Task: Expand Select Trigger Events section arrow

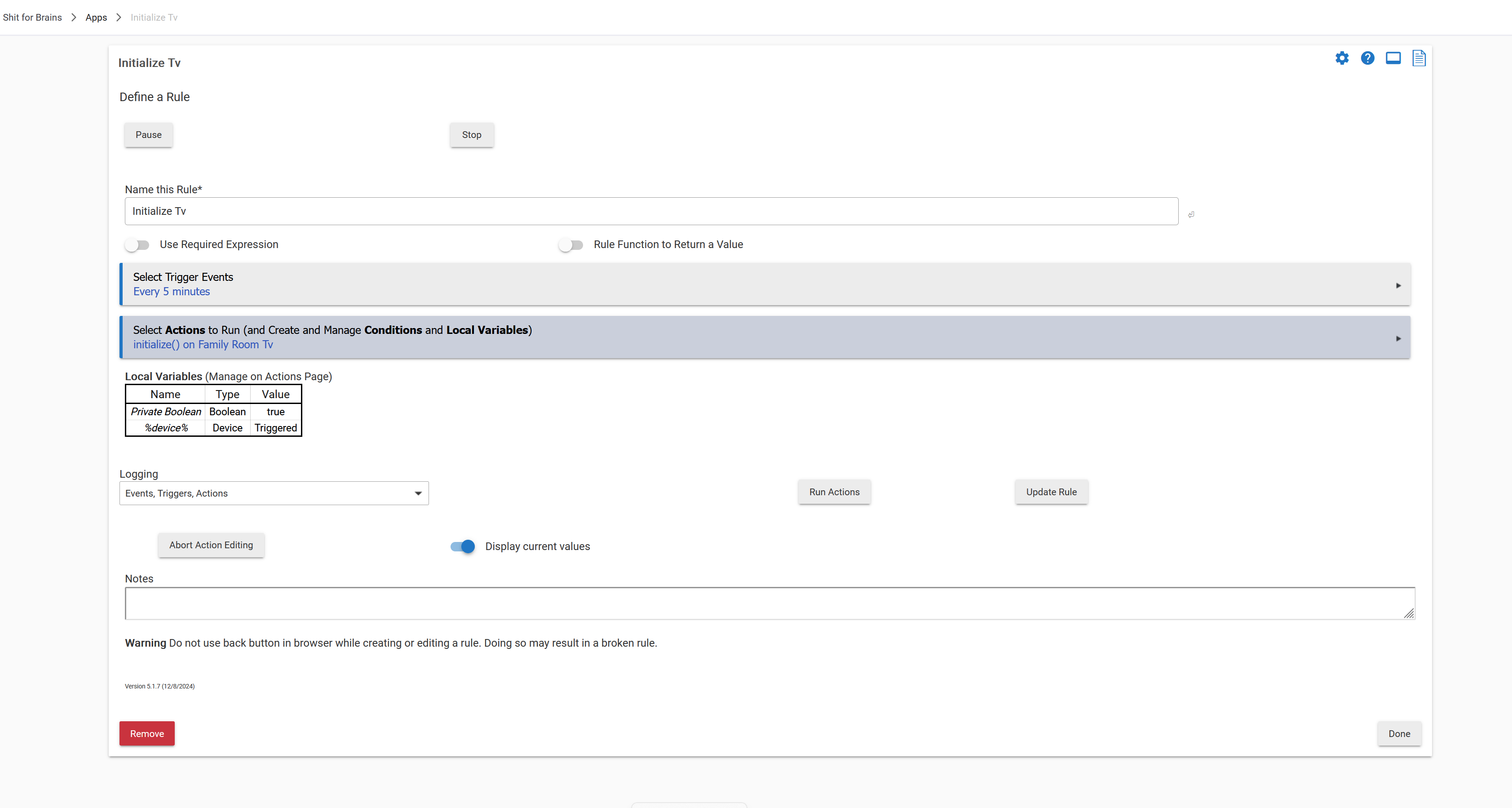Action: coord(1398,285)
